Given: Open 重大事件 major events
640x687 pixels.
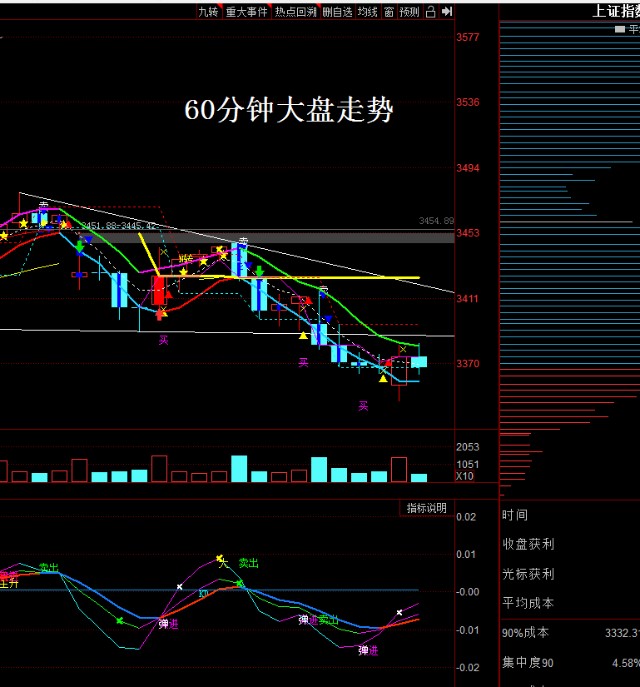Looking at the screenshot, I should [x=246, y=12].
